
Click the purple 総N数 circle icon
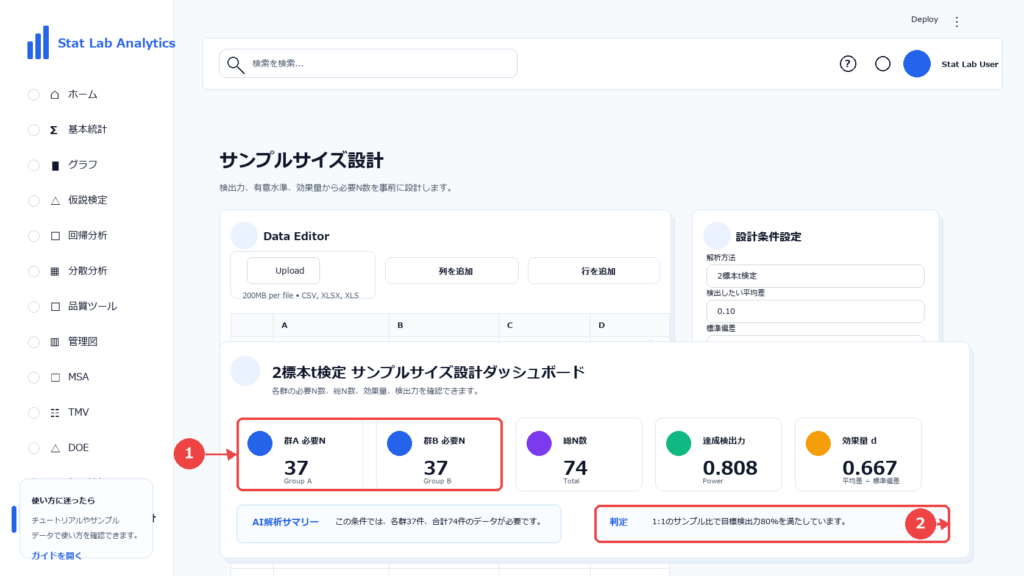[x=539, y=443]
